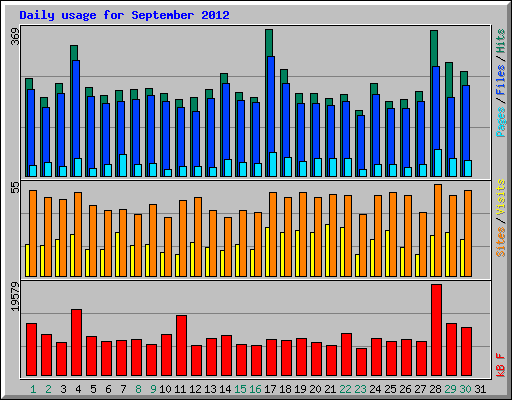
Task: Click day 27 on the x-axis
Action: 420,389
